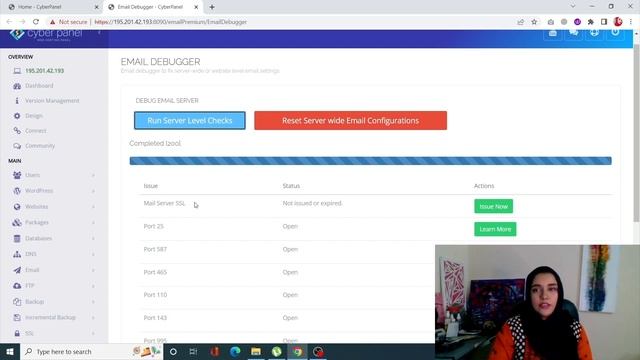
Task: Select the Port 465 row text
Action: tap(155, 272)
